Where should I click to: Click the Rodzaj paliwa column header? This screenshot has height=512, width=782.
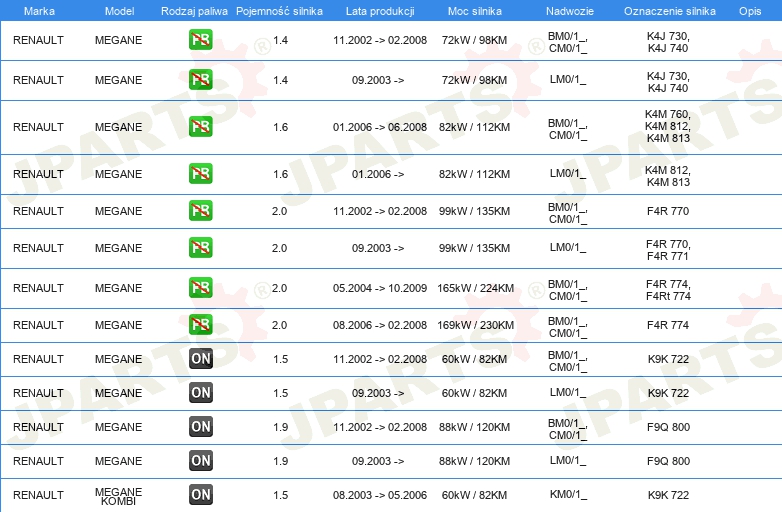194,11
